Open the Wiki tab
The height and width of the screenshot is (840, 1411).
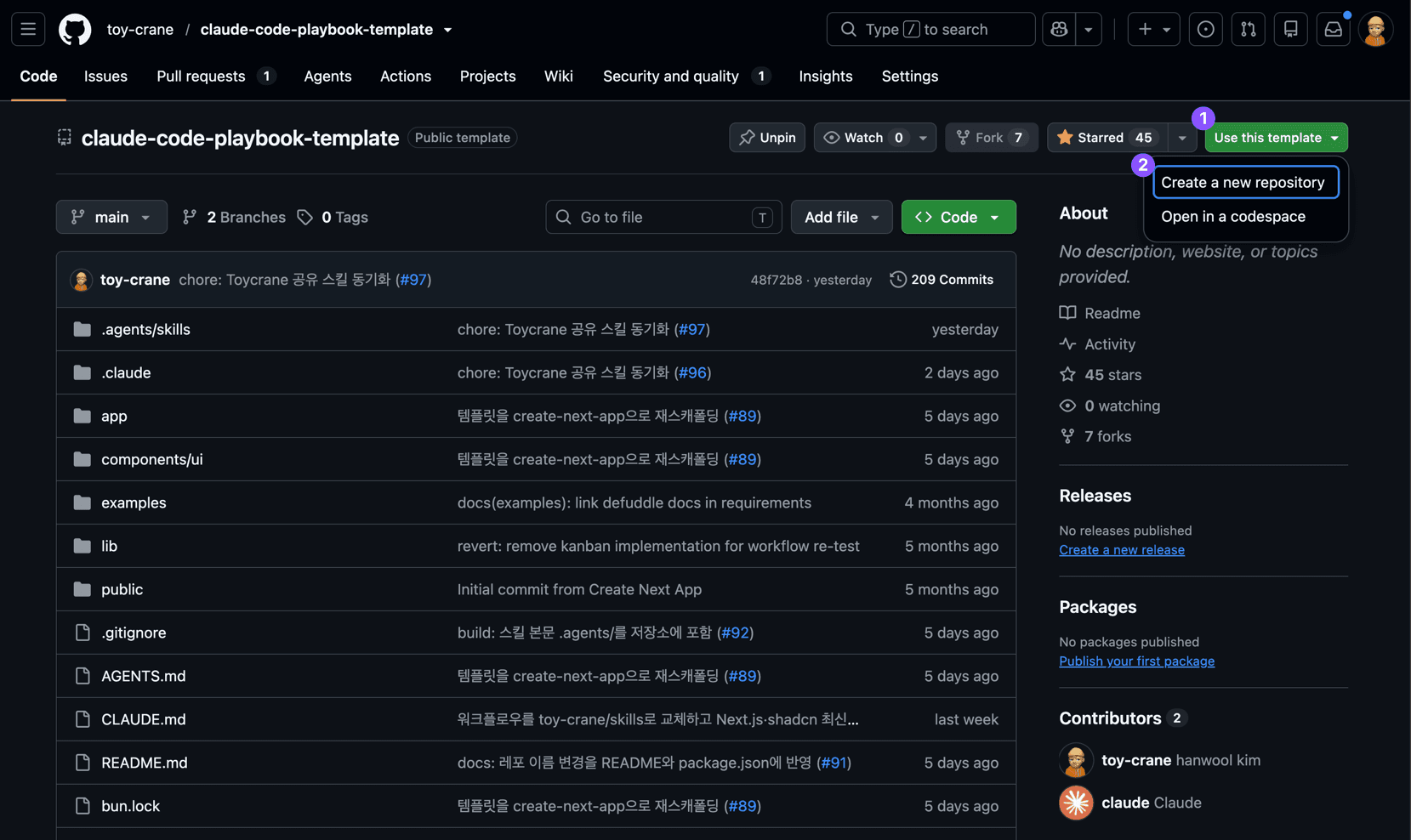pos(558,76)
